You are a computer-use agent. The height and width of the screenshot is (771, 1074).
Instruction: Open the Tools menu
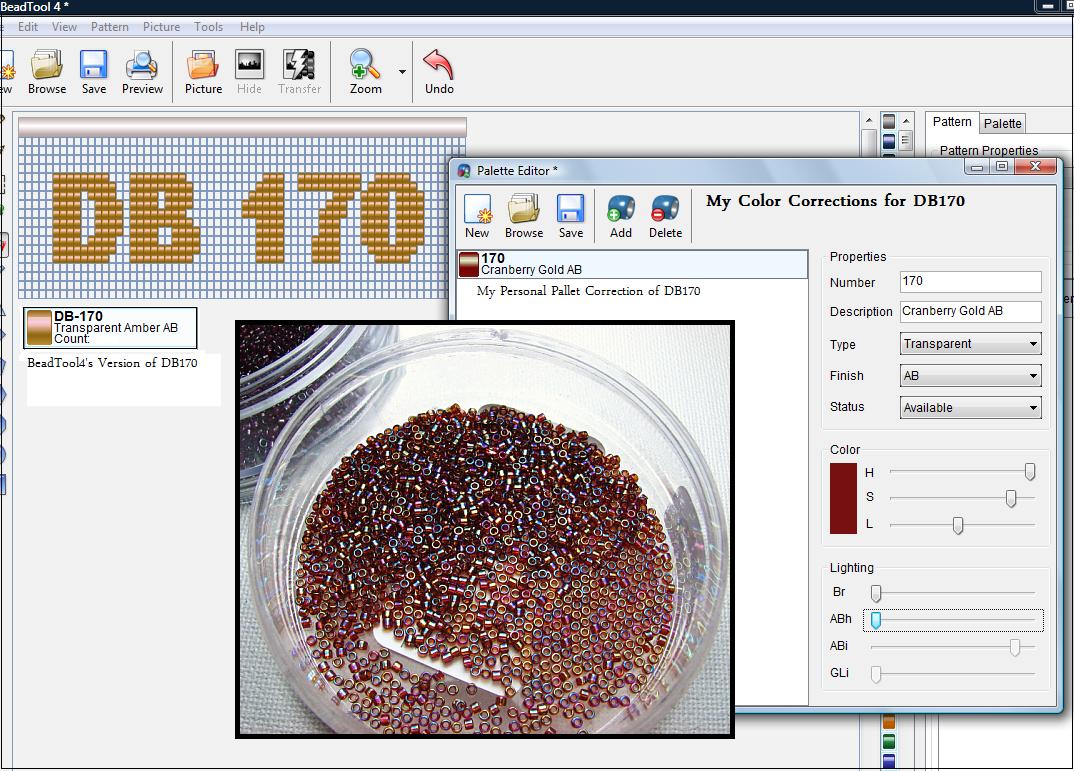coord(208,27)
